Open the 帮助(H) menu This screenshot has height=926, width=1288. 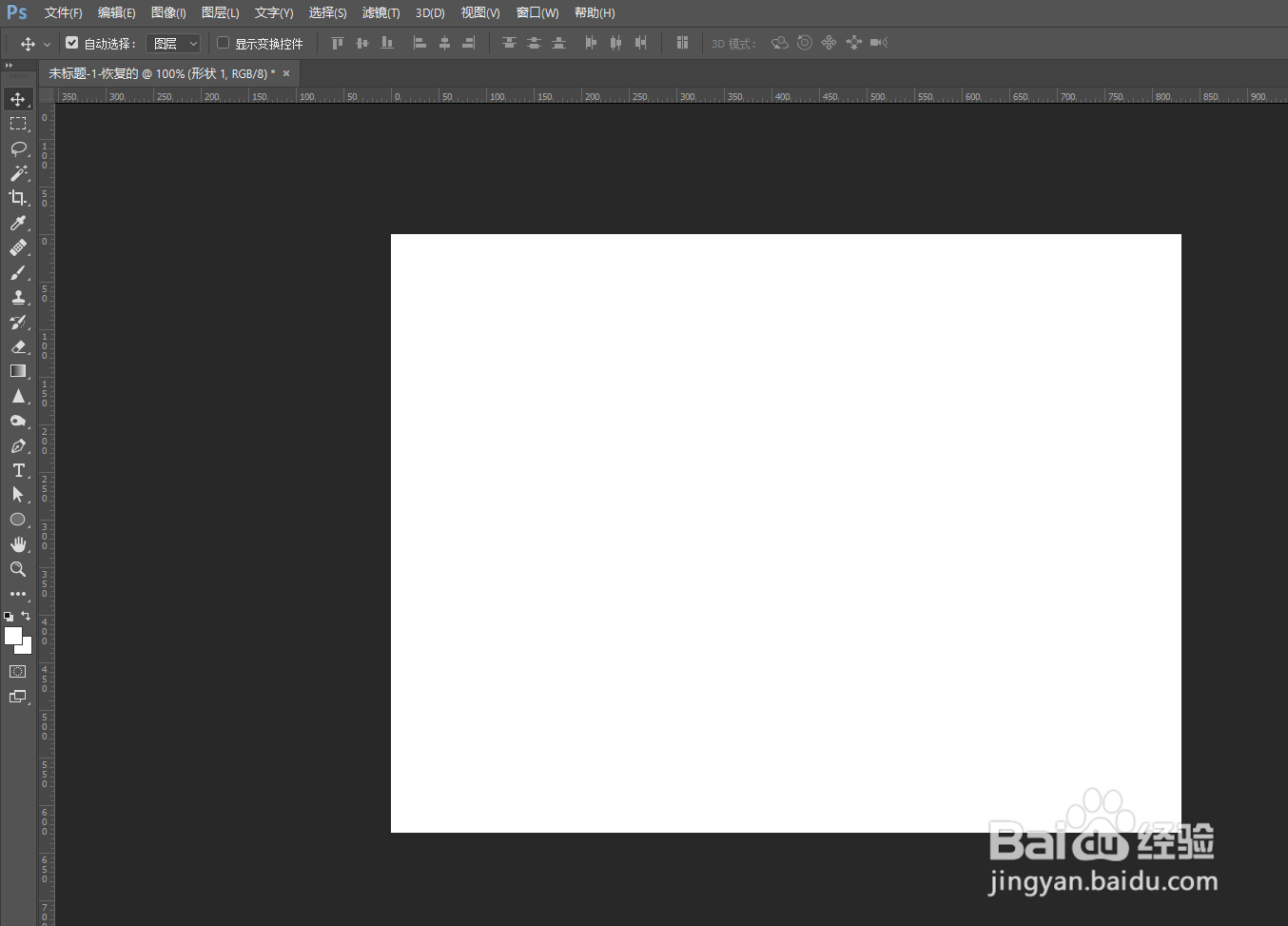[x=595, y=12]
